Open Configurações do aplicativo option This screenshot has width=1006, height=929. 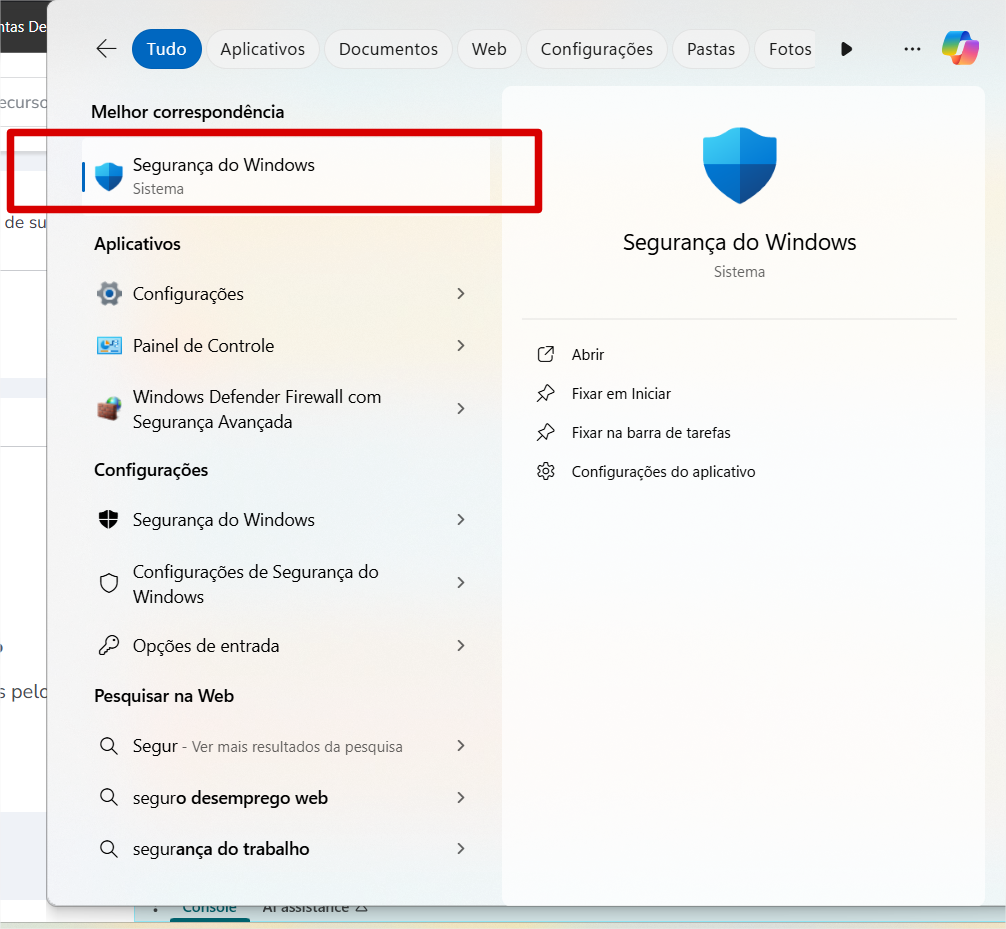663,472
